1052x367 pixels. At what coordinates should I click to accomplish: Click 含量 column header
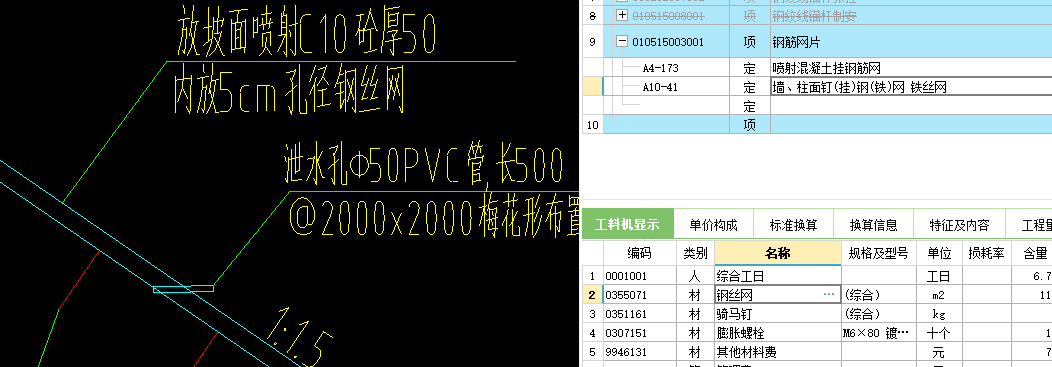point(1032,253)
